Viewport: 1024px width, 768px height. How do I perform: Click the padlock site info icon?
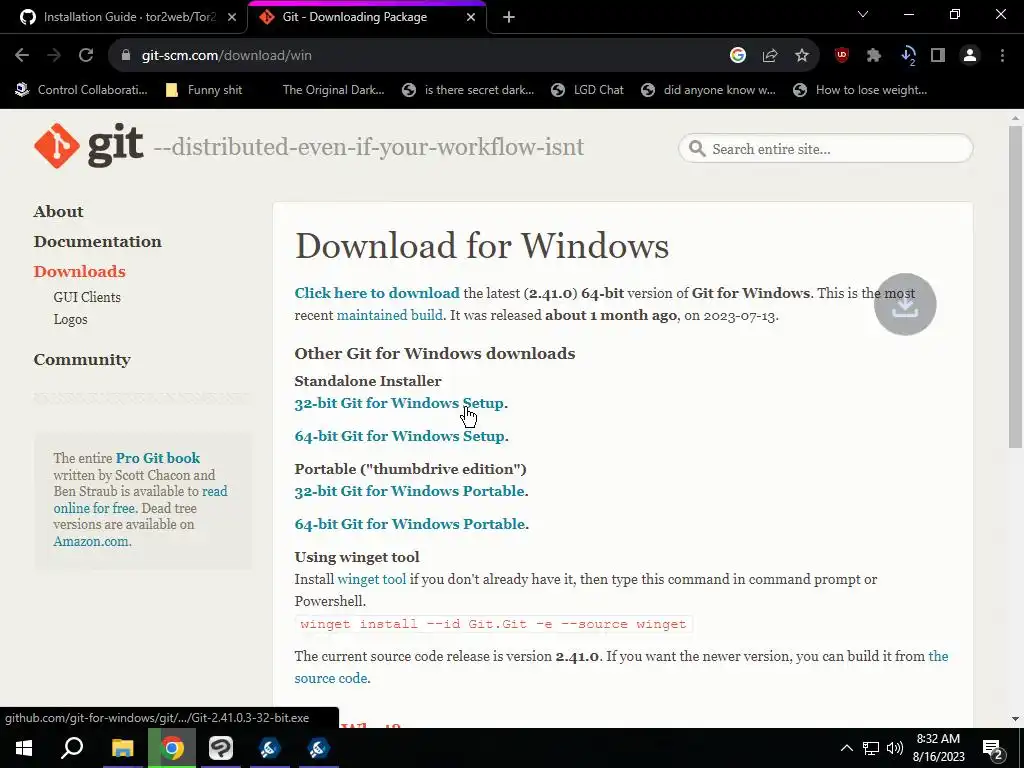pyautogui.click(x=126, y=56)
